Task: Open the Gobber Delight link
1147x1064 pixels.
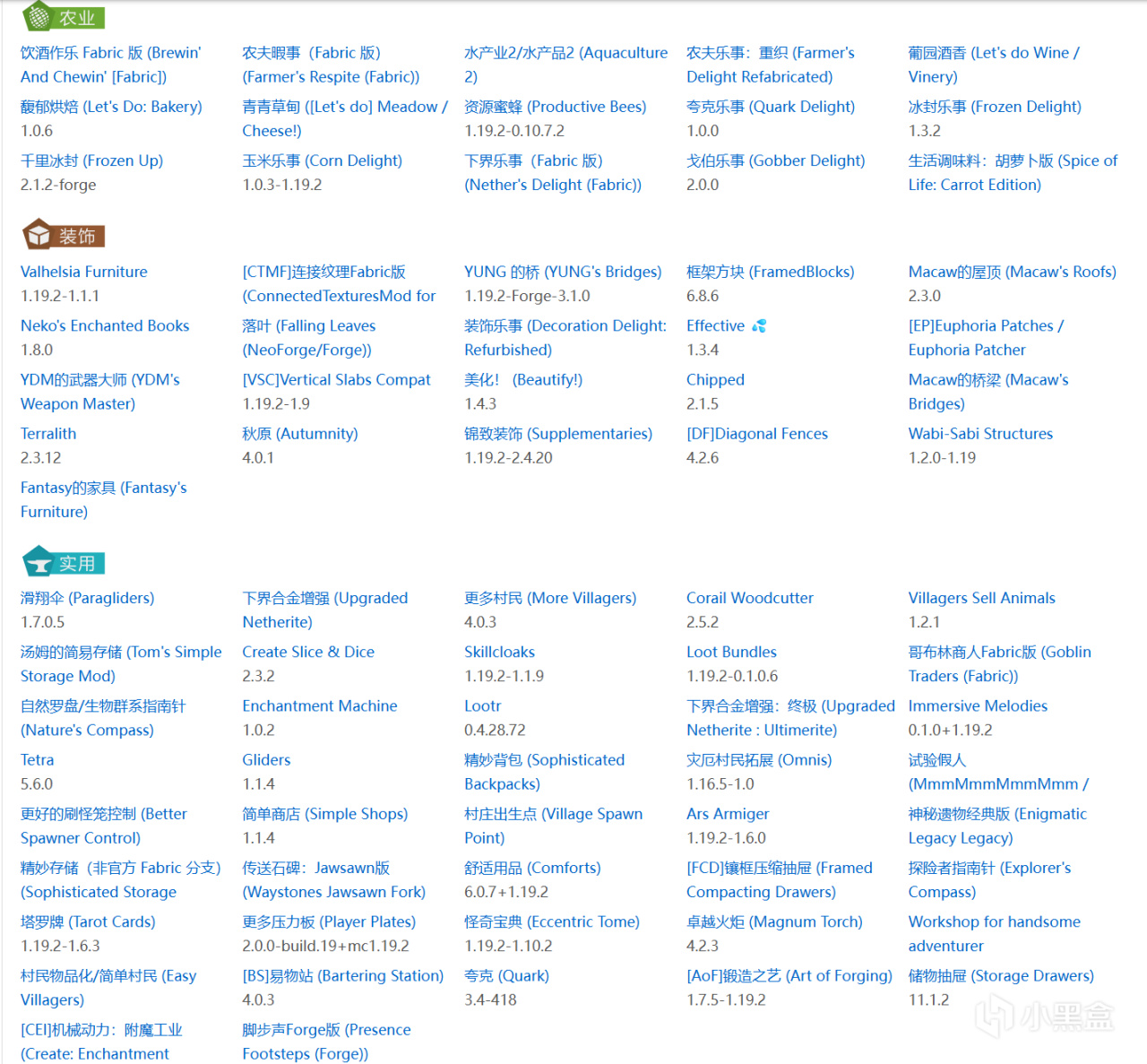Action: click(776, 160)
